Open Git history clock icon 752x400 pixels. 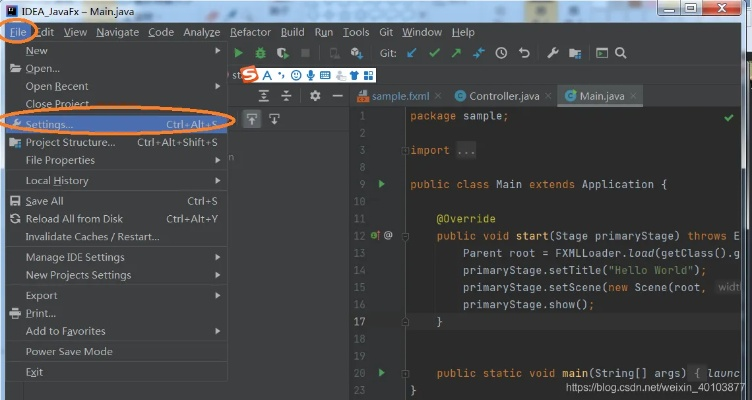click(500, 53)
